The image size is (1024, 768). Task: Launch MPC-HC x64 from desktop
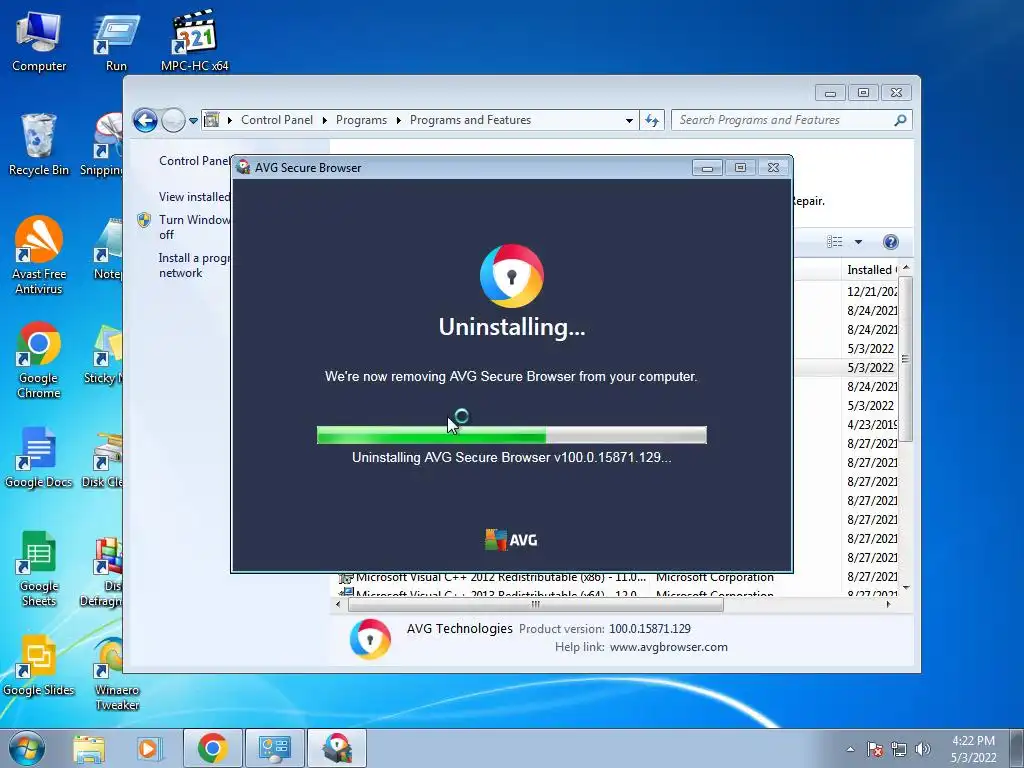coord(194,40)
